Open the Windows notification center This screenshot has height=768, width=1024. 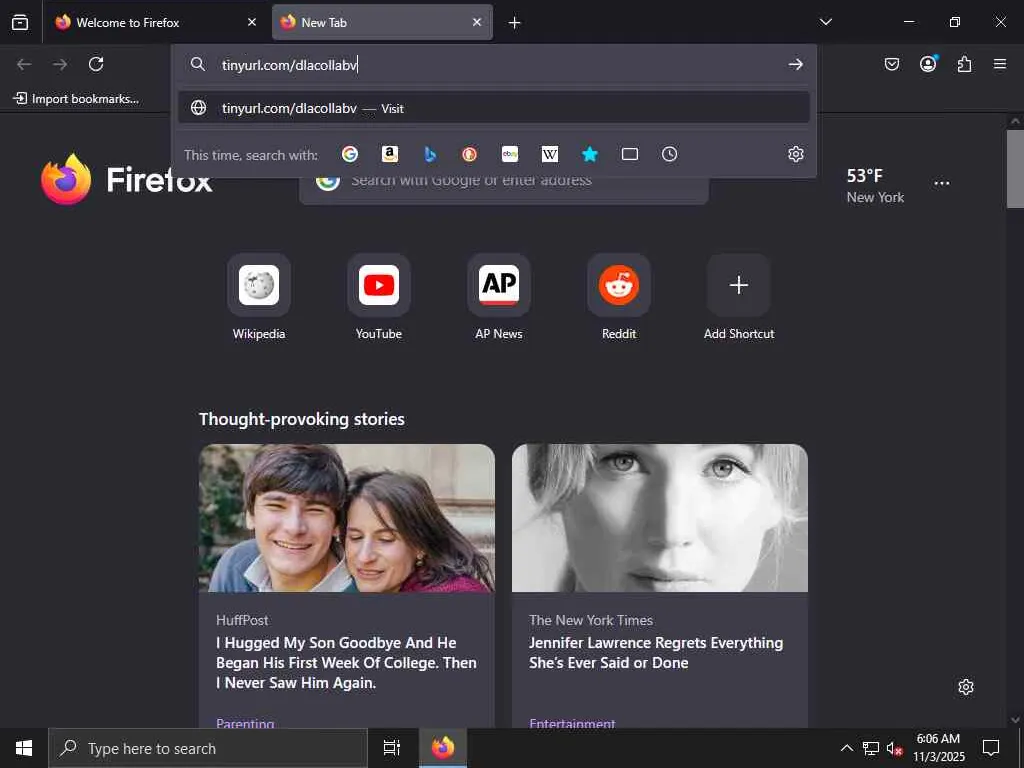(991, 748)
